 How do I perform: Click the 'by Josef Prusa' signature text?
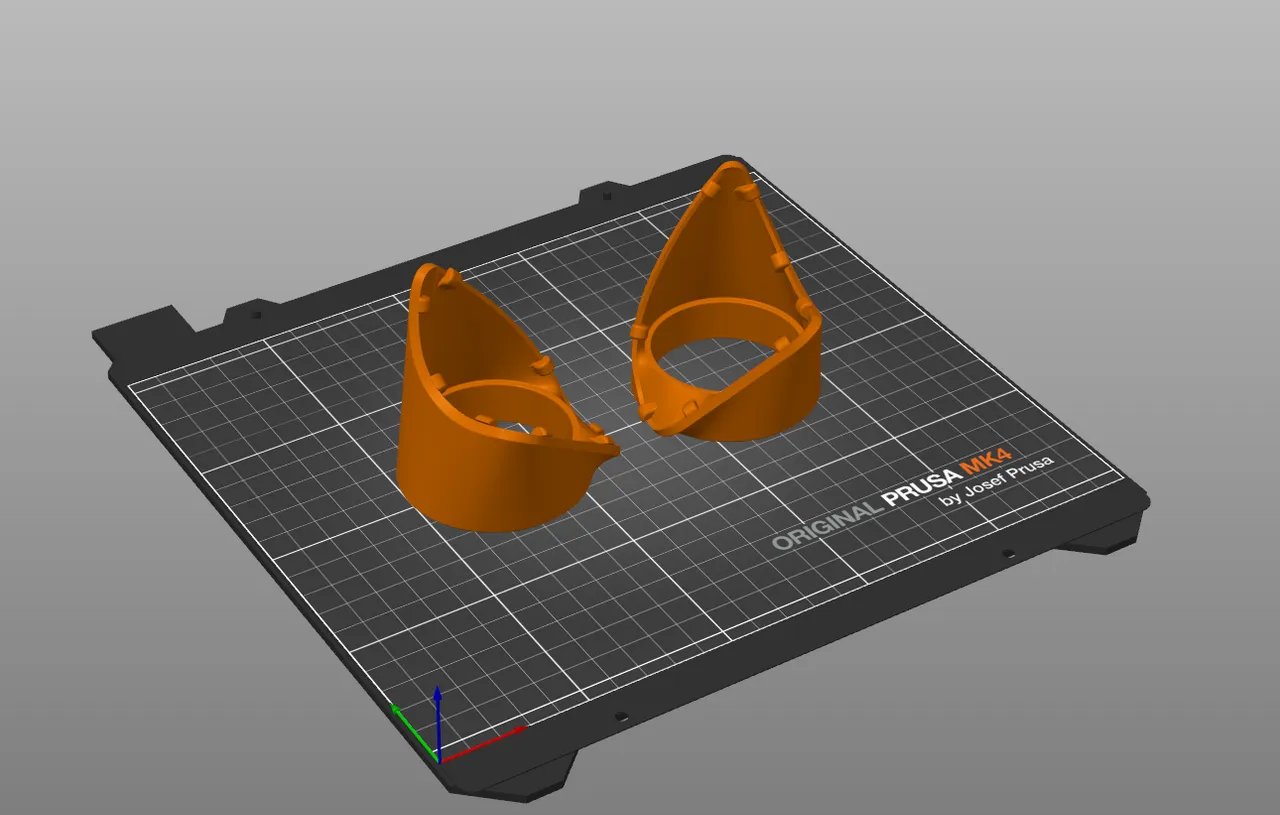coord(995,478)
